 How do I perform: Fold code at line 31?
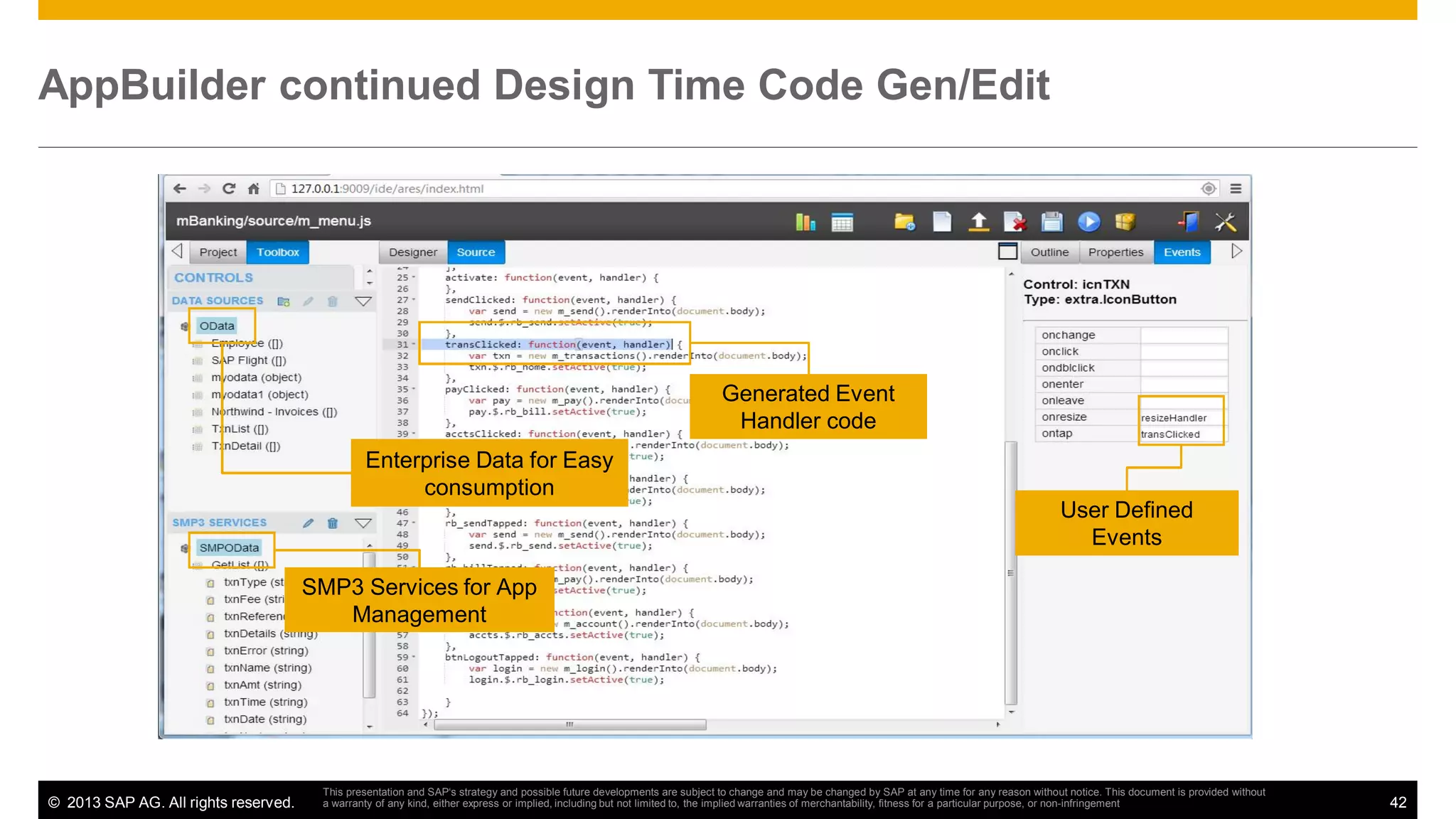(414, 345)
